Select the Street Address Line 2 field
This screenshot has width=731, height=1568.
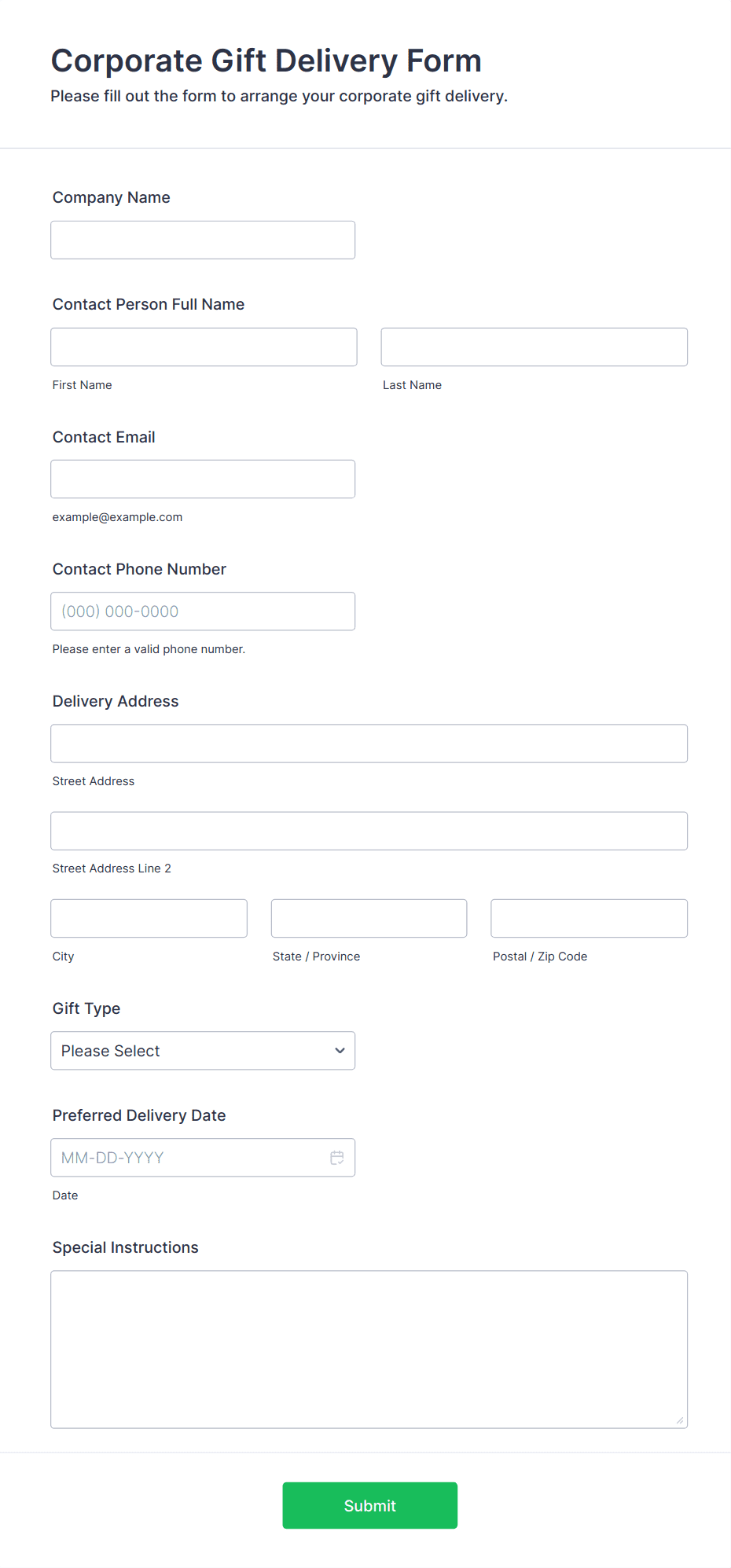coord(369,831)
